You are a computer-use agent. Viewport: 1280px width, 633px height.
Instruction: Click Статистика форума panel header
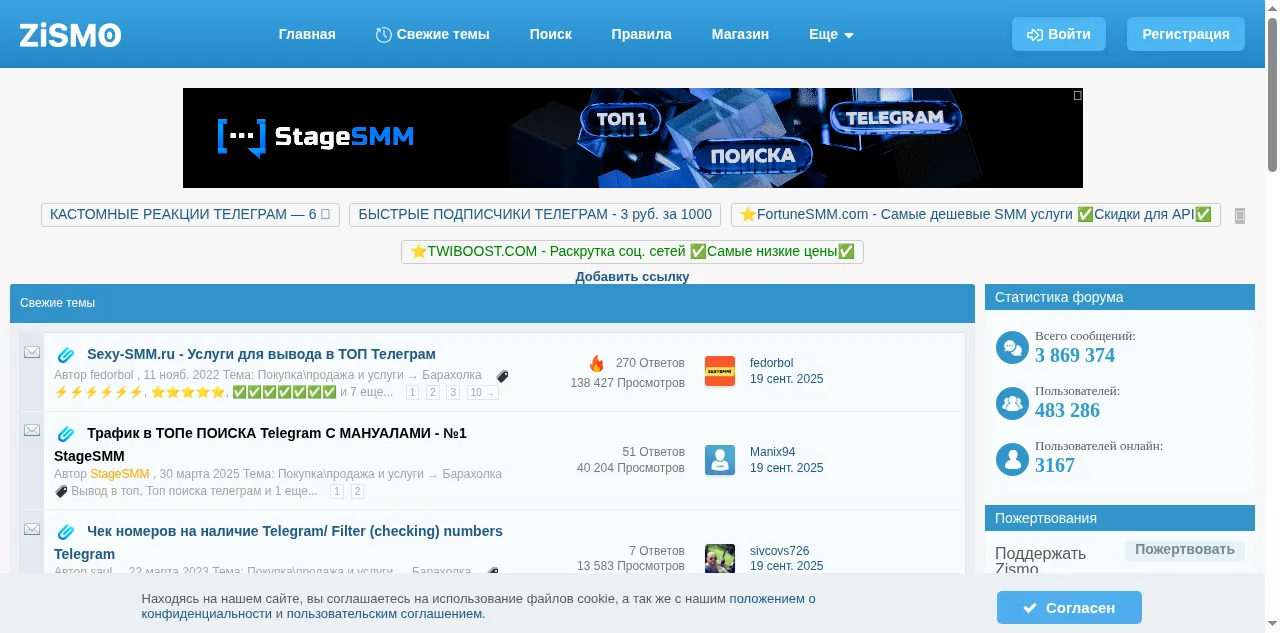coord(1120,297)
